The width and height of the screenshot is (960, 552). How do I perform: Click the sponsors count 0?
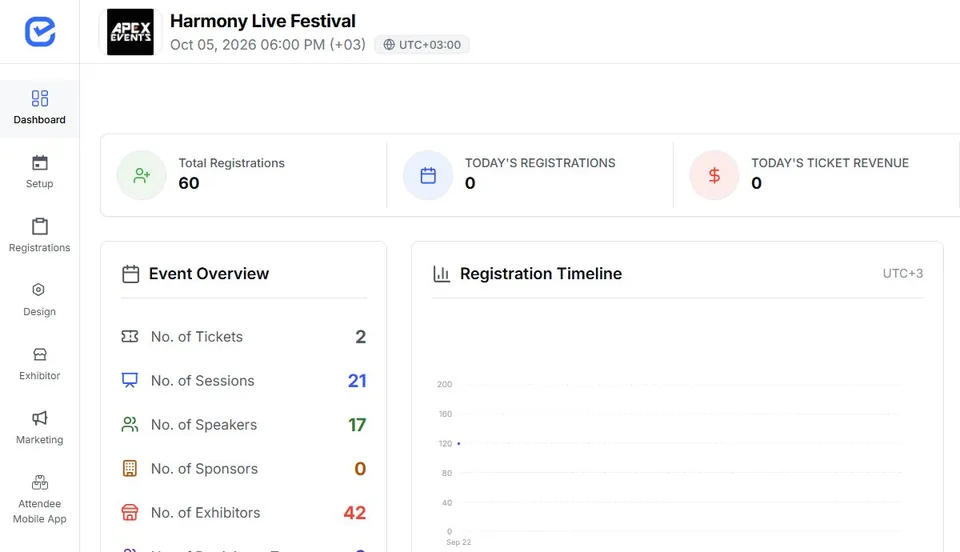pos(360,469)
